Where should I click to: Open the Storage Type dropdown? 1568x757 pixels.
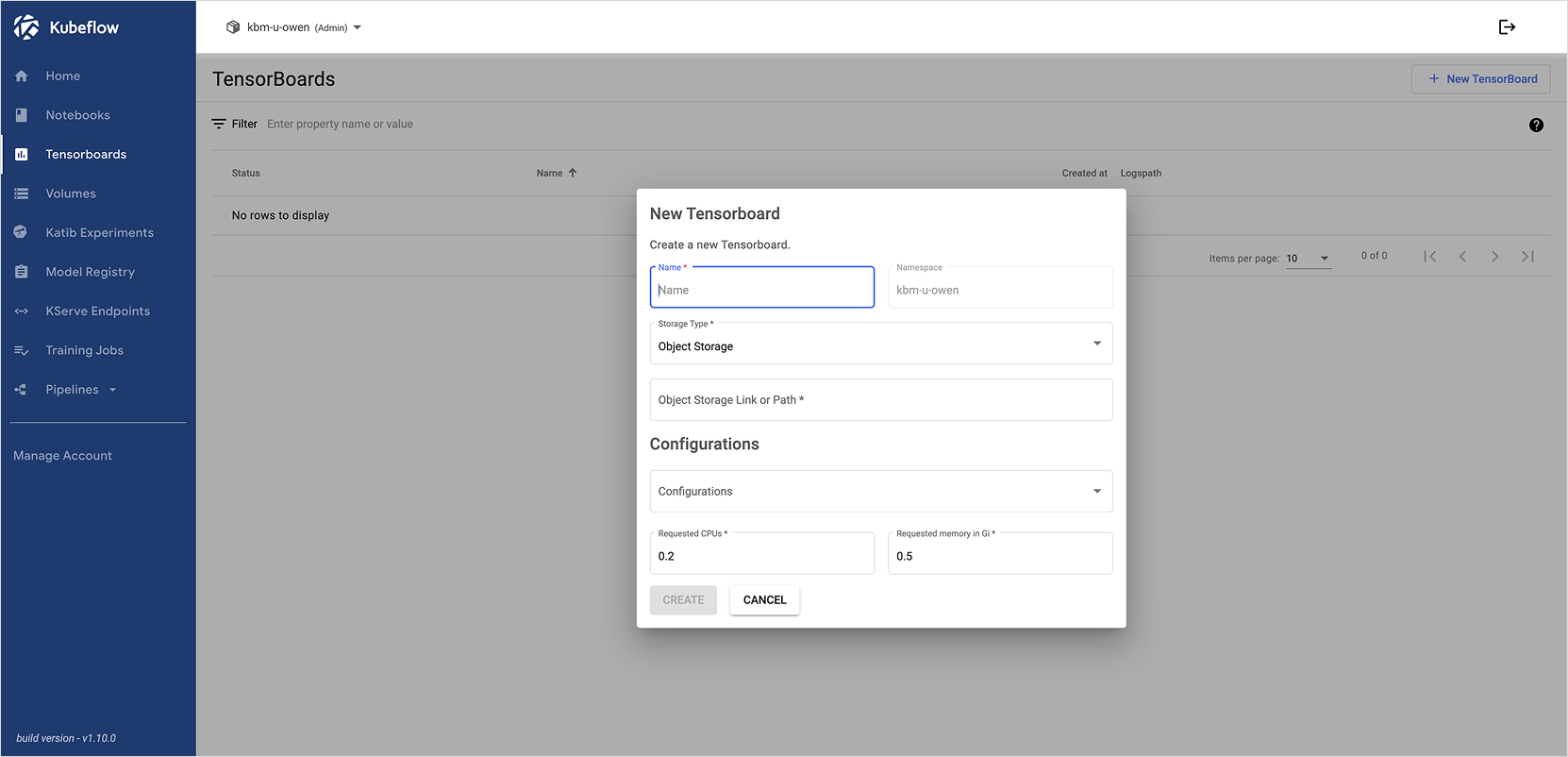(881, 344)
